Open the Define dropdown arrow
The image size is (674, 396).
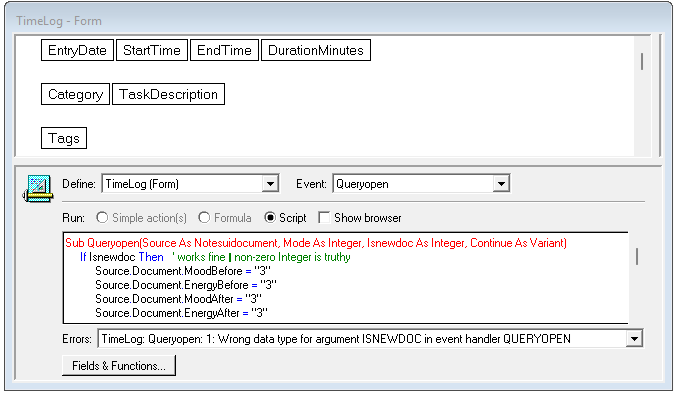[270, 184]
